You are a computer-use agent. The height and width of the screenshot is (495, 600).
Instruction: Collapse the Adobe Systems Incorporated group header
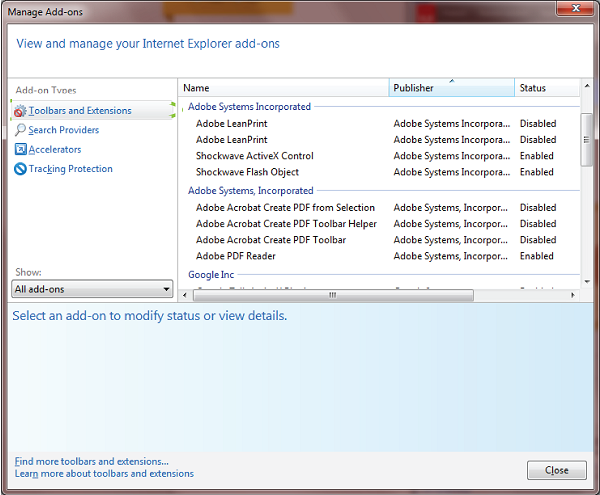pos(249,107)
